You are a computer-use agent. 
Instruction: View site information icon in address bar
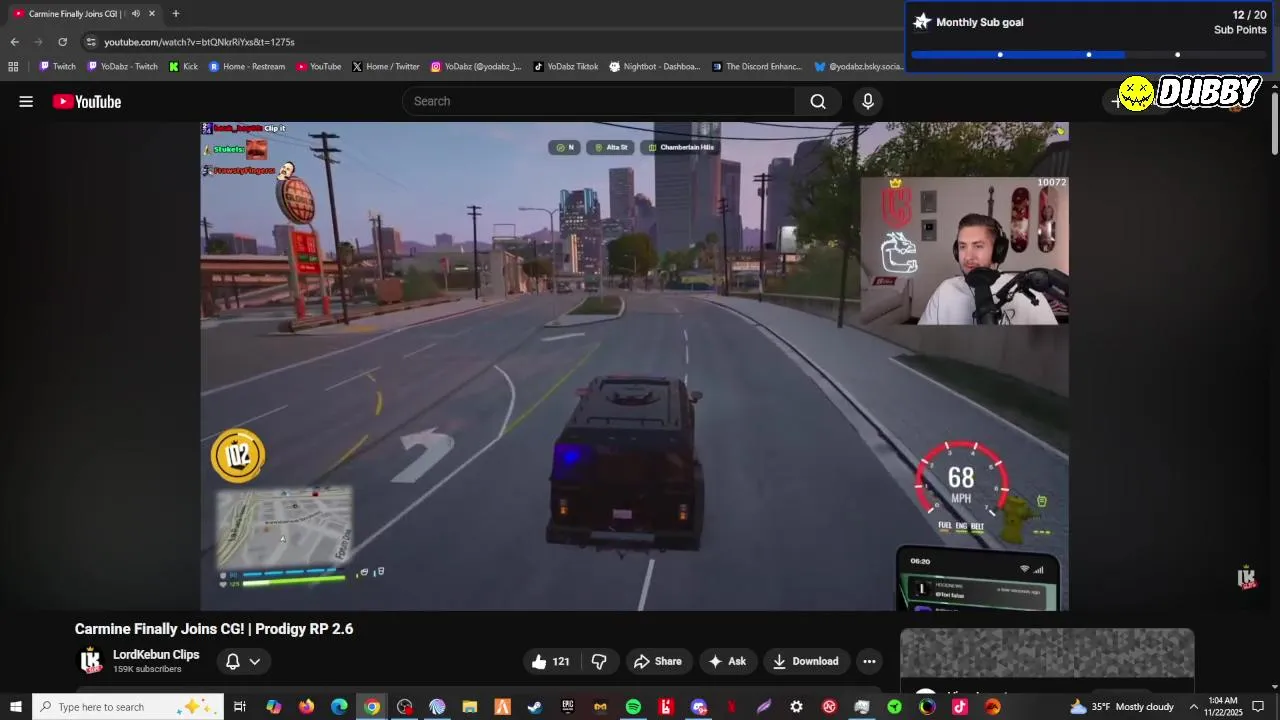tap(91, 42)
